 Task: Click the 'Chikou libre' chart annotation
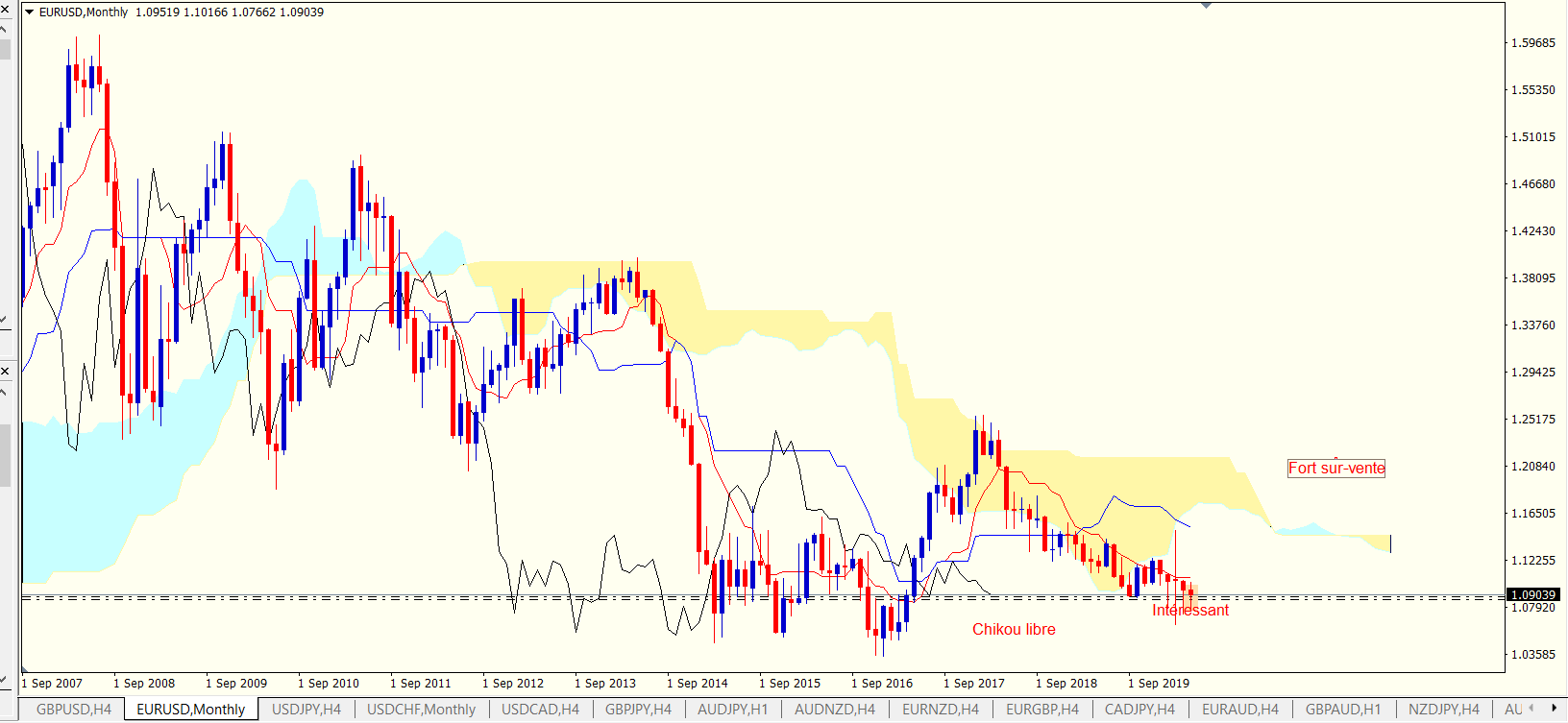coord(1014,630)
